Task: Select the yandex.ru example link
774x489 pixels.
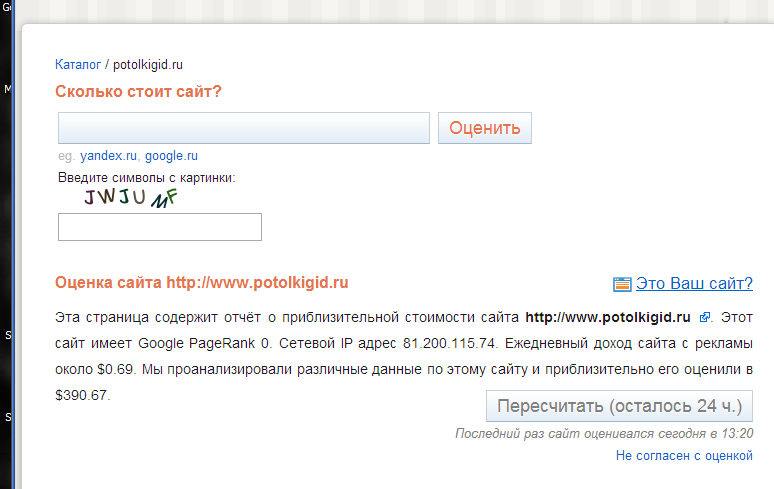Action: [x=108, y=156]
